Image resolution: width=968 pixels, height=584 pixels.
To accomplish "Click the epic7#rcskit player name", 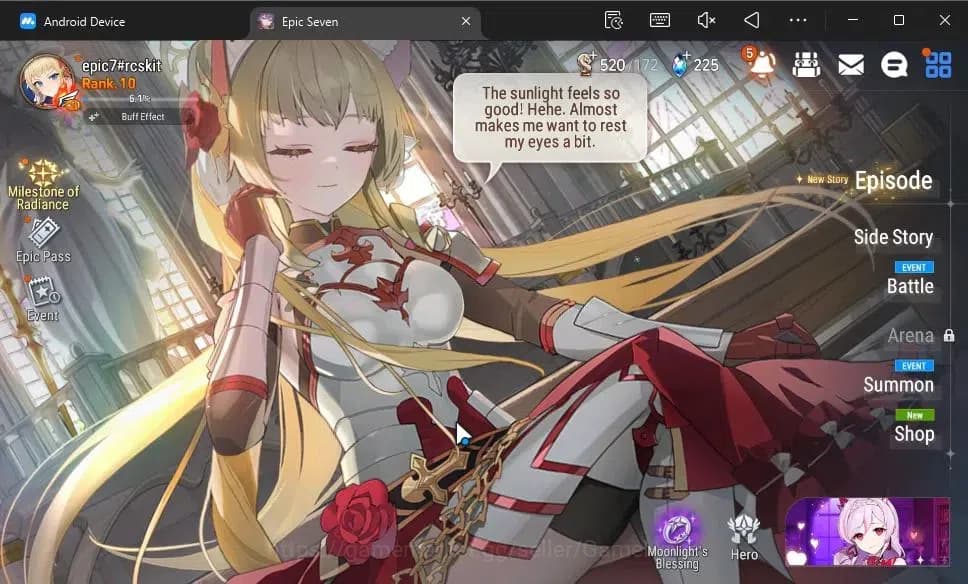I will [x=121, y=65].
